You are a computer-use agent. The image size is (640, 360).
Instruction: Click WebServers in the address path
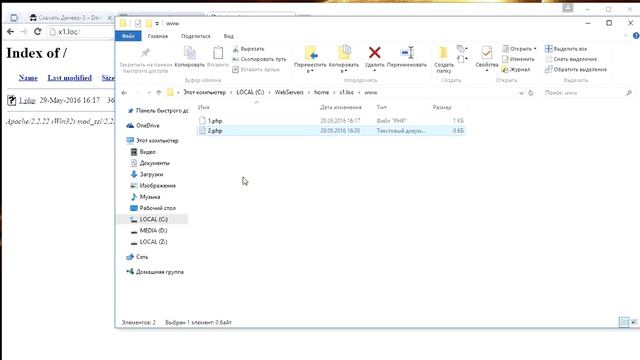[x=289, y=93]
